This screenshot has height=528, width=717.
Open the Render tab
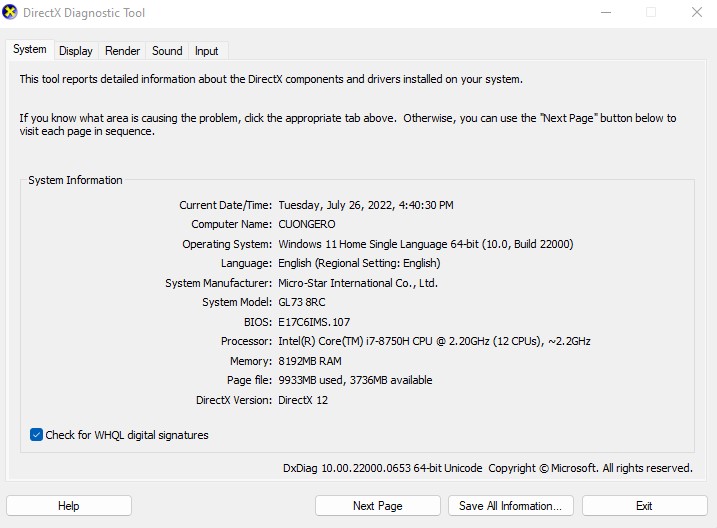(x=122, y=51)
